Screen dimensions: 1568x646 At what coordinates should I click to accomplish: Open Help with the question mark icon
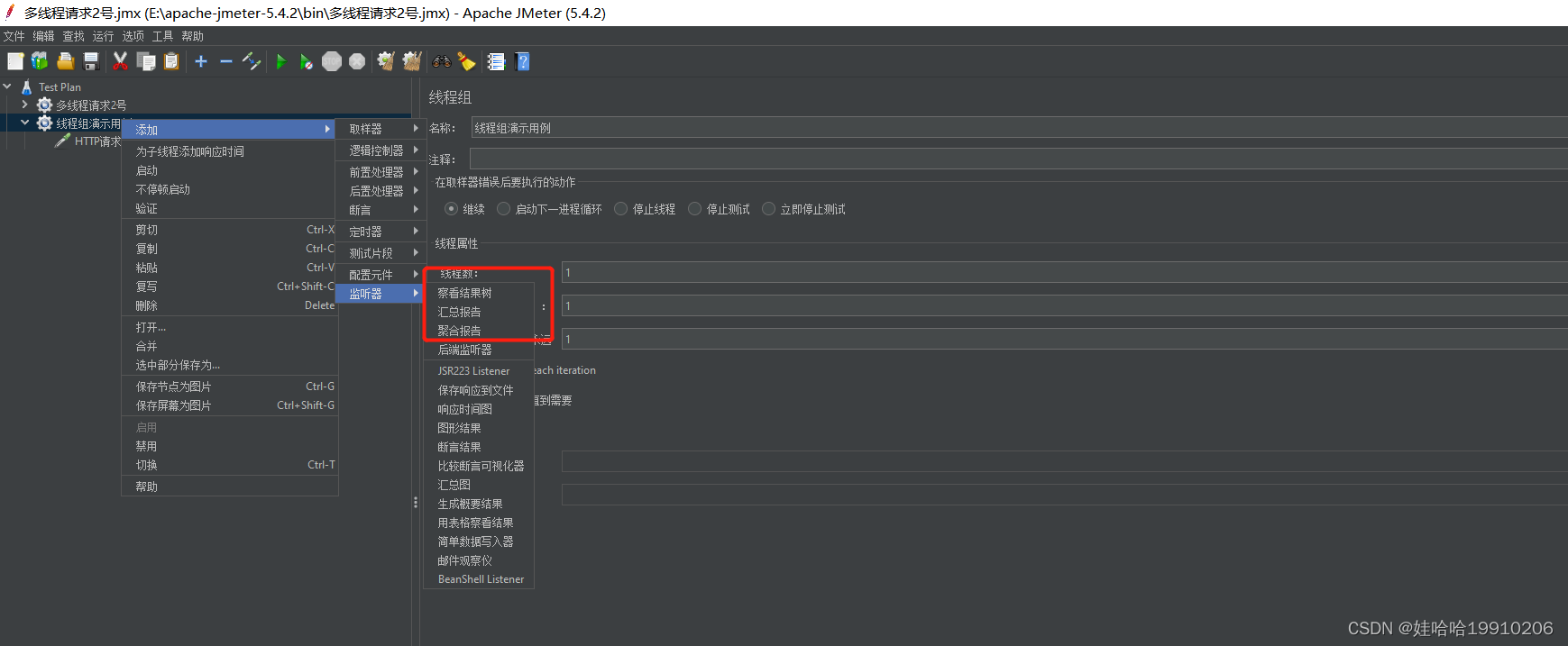tap(522, 61)
